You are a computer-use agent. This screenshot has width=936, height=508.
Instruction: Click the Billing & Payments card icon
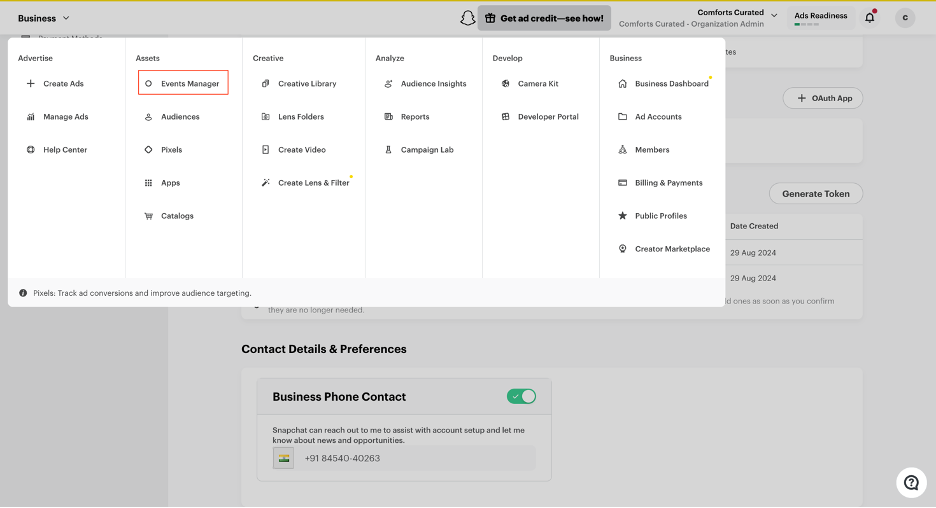pos(623,183)
